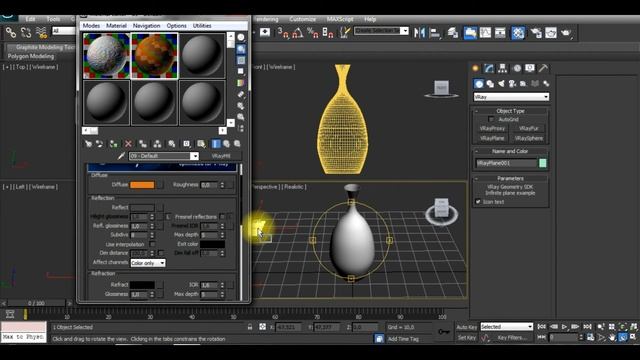The width and height of the screenshot is (640, 360).
Task: Toggle Show End Result icon
Action: point(216,144)
